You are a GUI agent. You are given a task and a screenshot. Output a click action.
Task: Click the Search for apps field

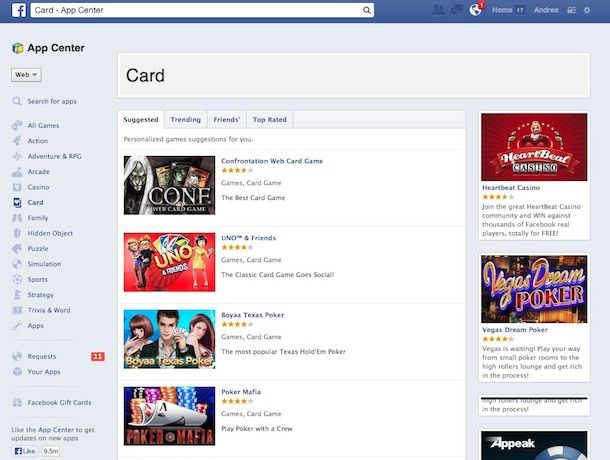51,101
